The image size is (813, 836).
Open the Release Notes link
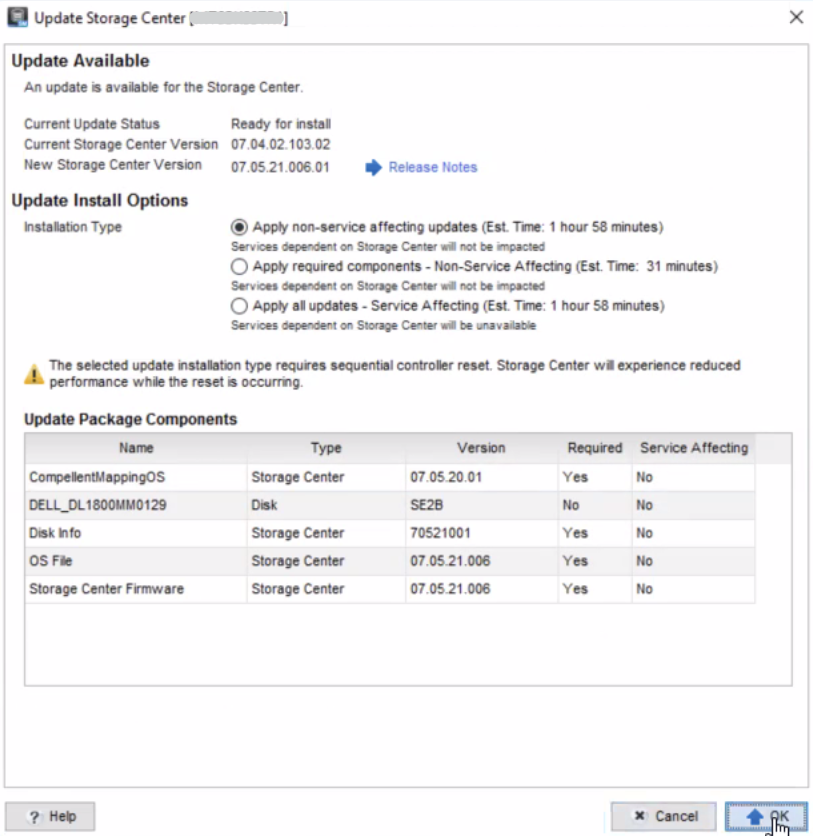[432, 167]
